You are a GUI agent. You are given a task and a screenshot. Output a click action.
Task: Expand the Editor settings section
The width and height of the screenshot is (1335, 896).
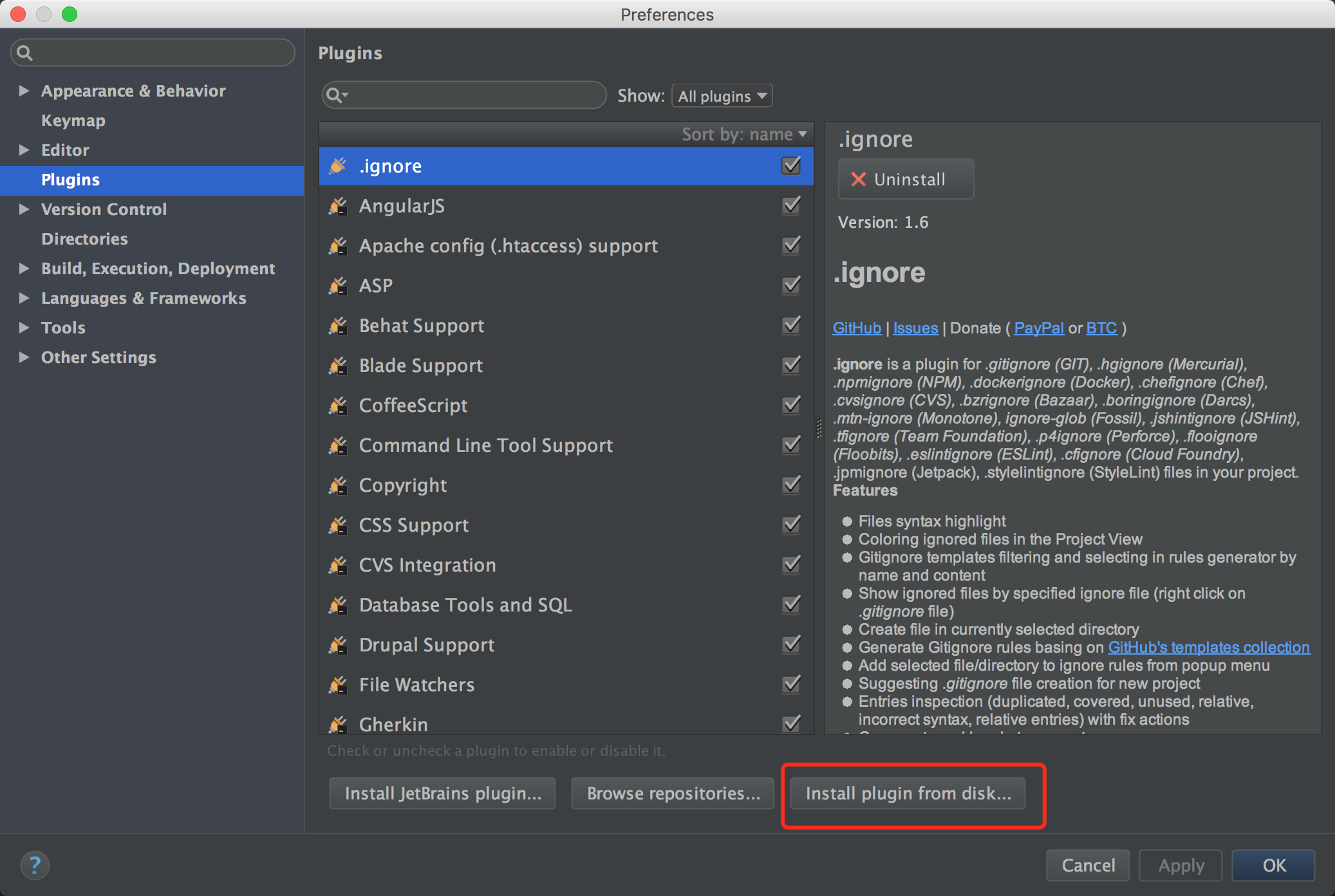click(24, 150)
